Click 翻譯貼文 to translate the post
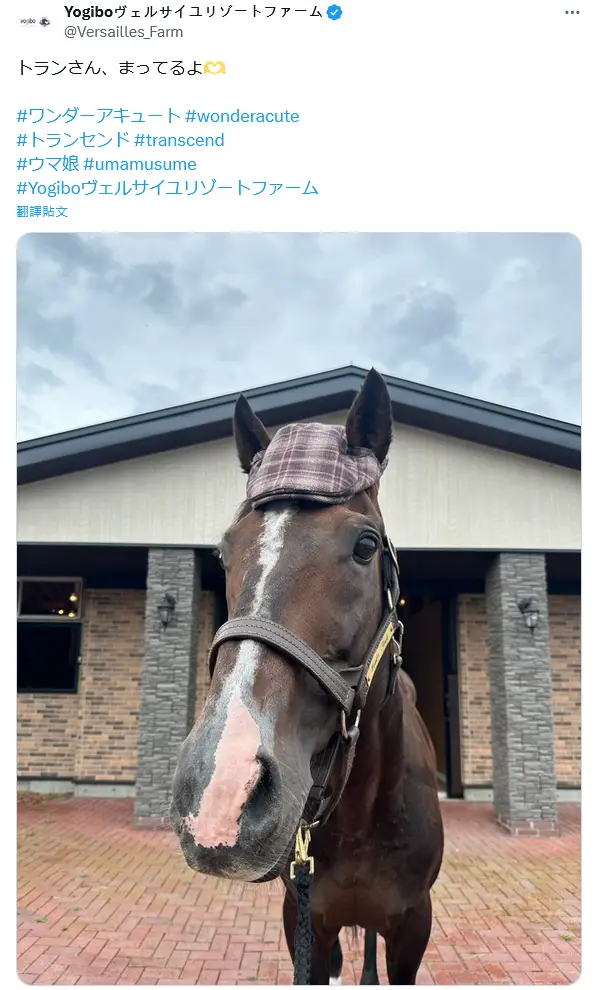Screen dimensions: 598x990 42,212
